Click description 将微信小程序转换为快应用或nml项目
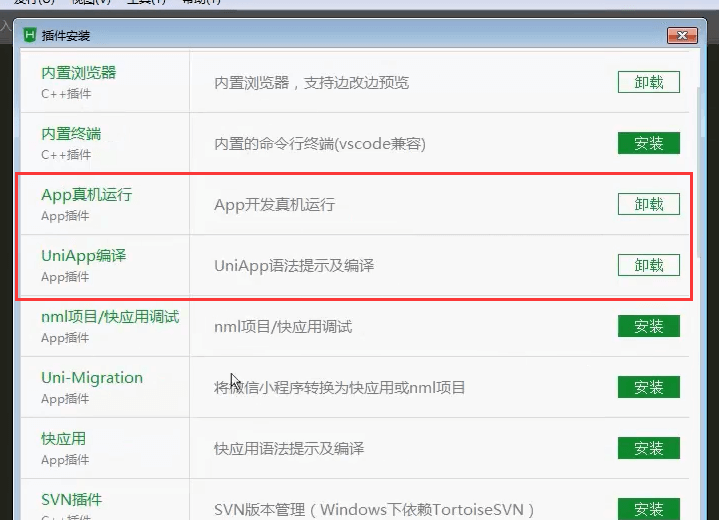The height and width of the screenshot is (520, 719). 339,388
